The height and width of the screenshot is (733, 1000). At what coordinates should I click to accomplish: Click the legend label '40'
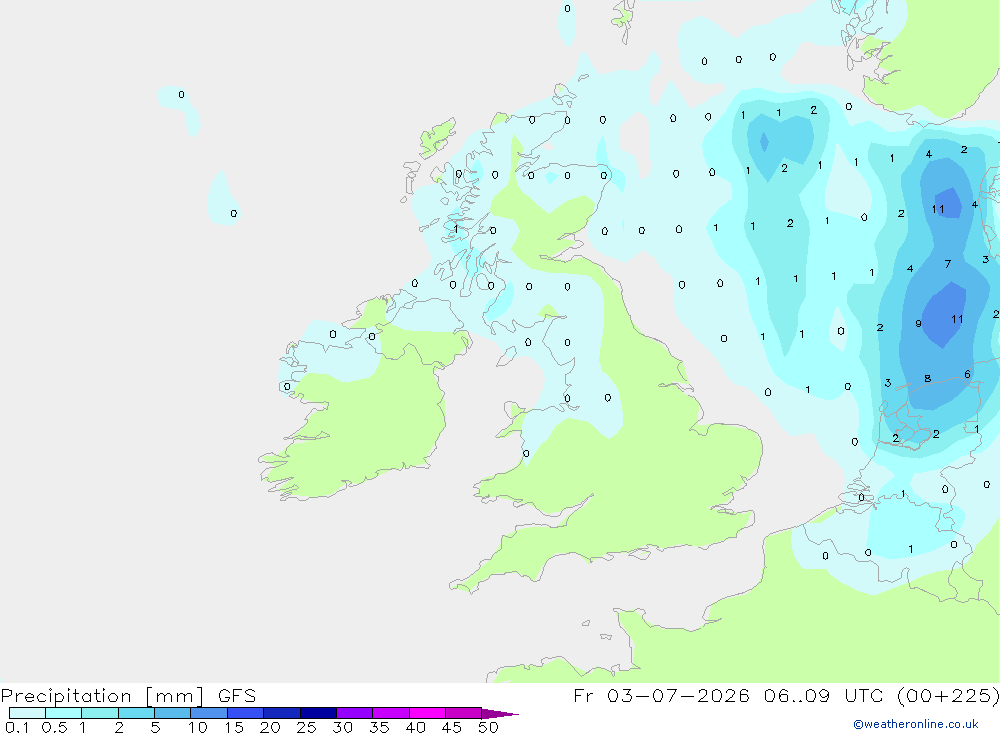[415, 727]
